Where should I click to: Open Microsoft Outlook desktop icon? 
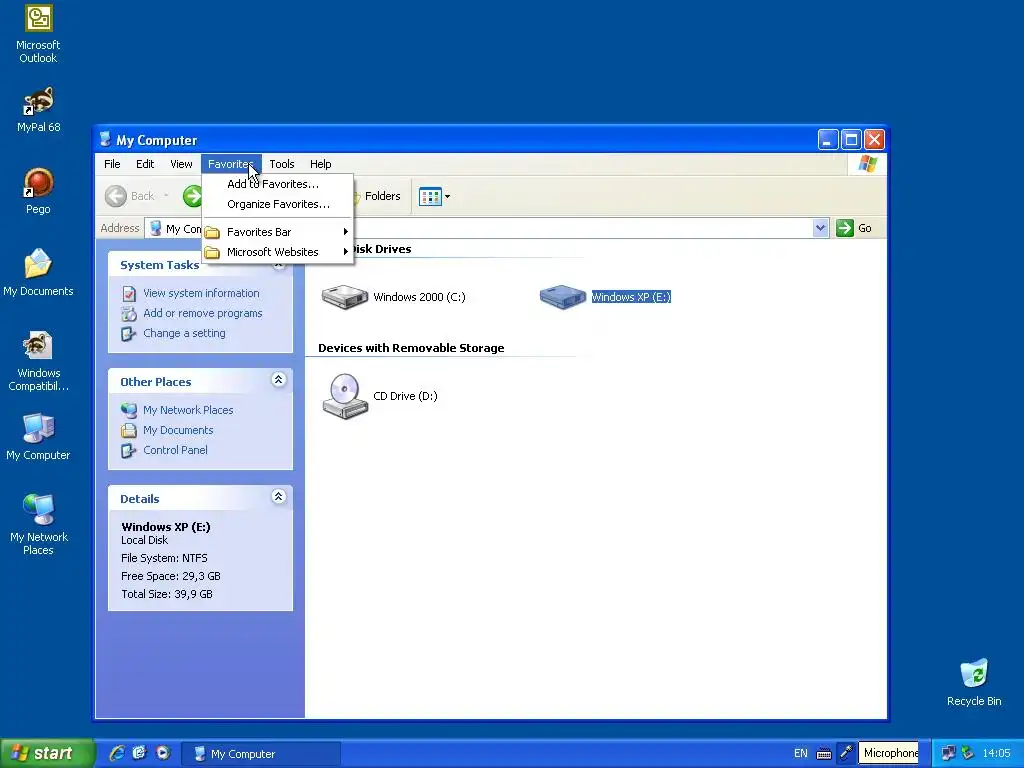tap(38, 34)
